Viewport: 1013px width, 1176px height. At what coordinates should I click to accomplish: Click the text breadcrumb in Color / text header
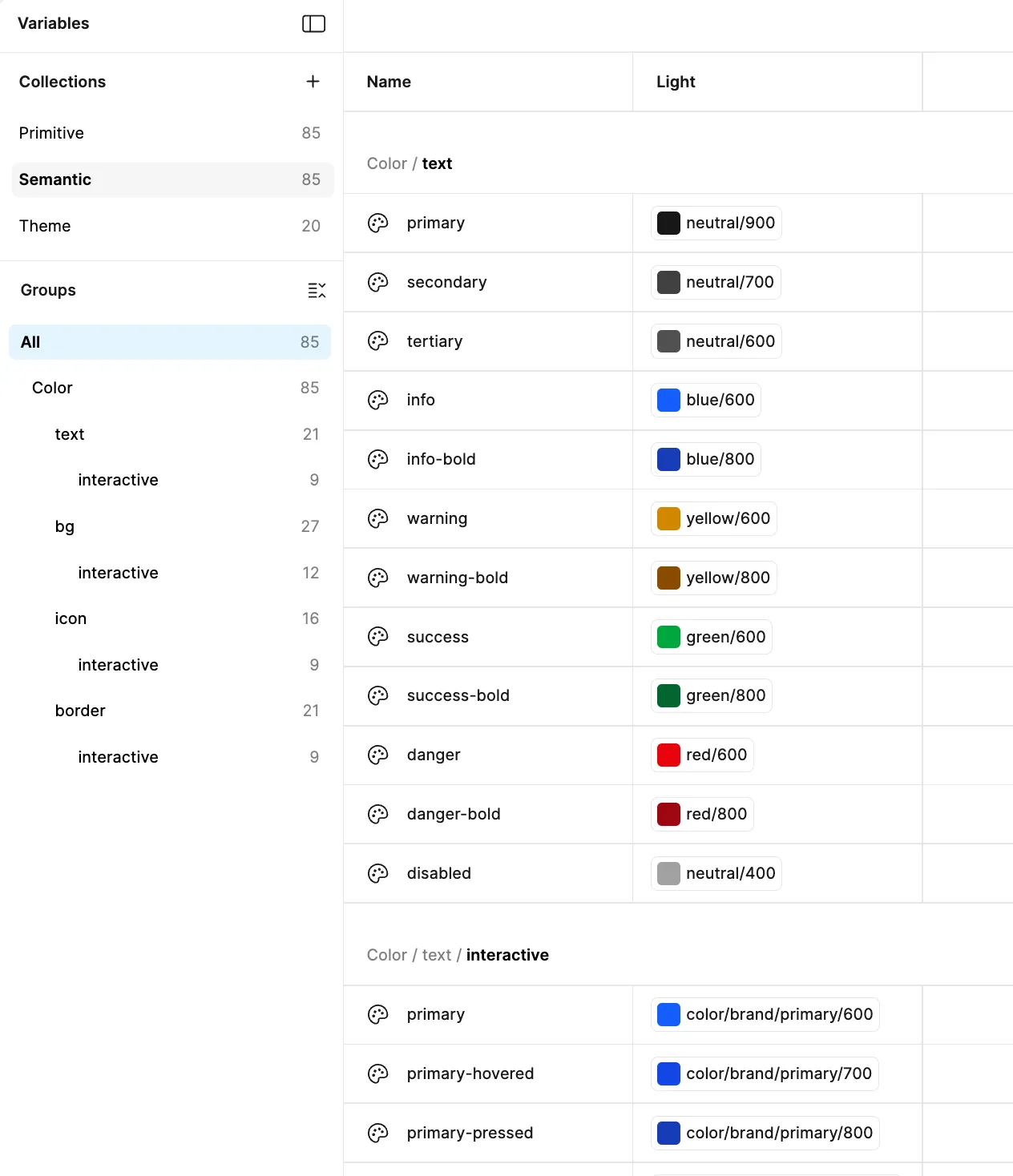click(x=437, y=163)
